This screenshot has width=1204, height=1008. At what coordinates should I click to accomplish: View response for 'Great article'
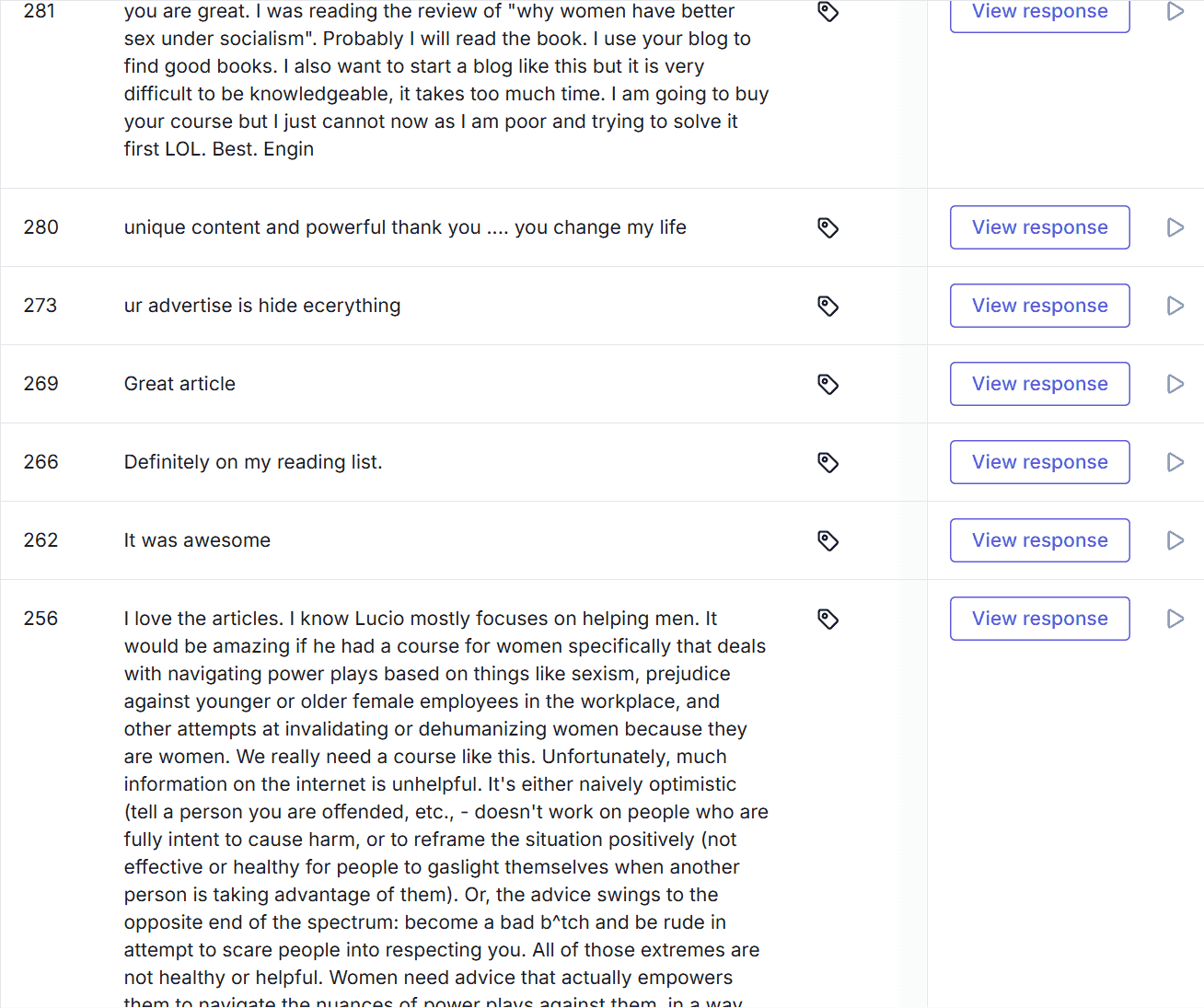coord(1040,384)
